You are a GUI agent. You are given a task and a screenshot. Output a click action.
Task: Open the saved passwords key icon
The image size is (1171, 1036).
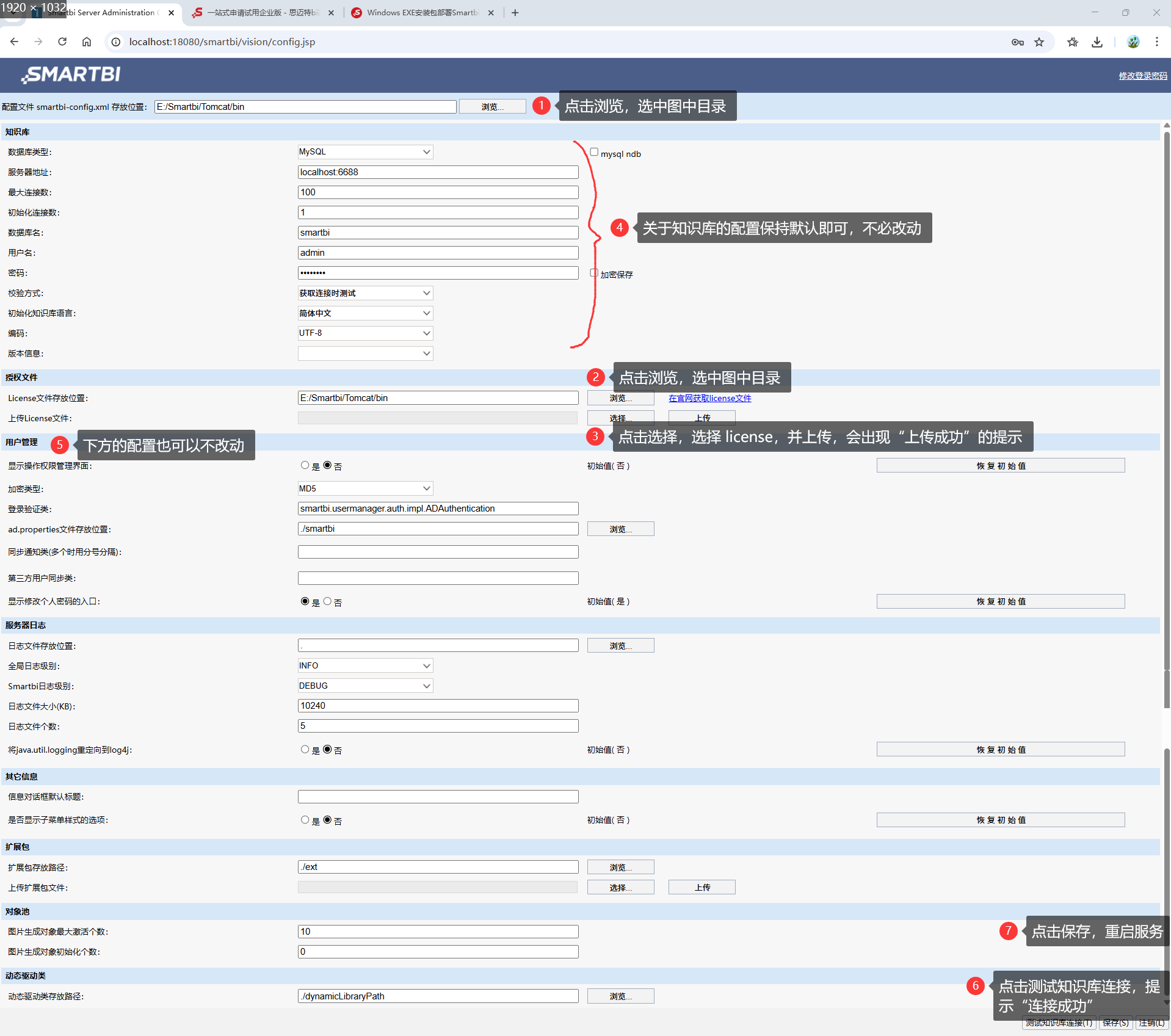coord(1017,42)
